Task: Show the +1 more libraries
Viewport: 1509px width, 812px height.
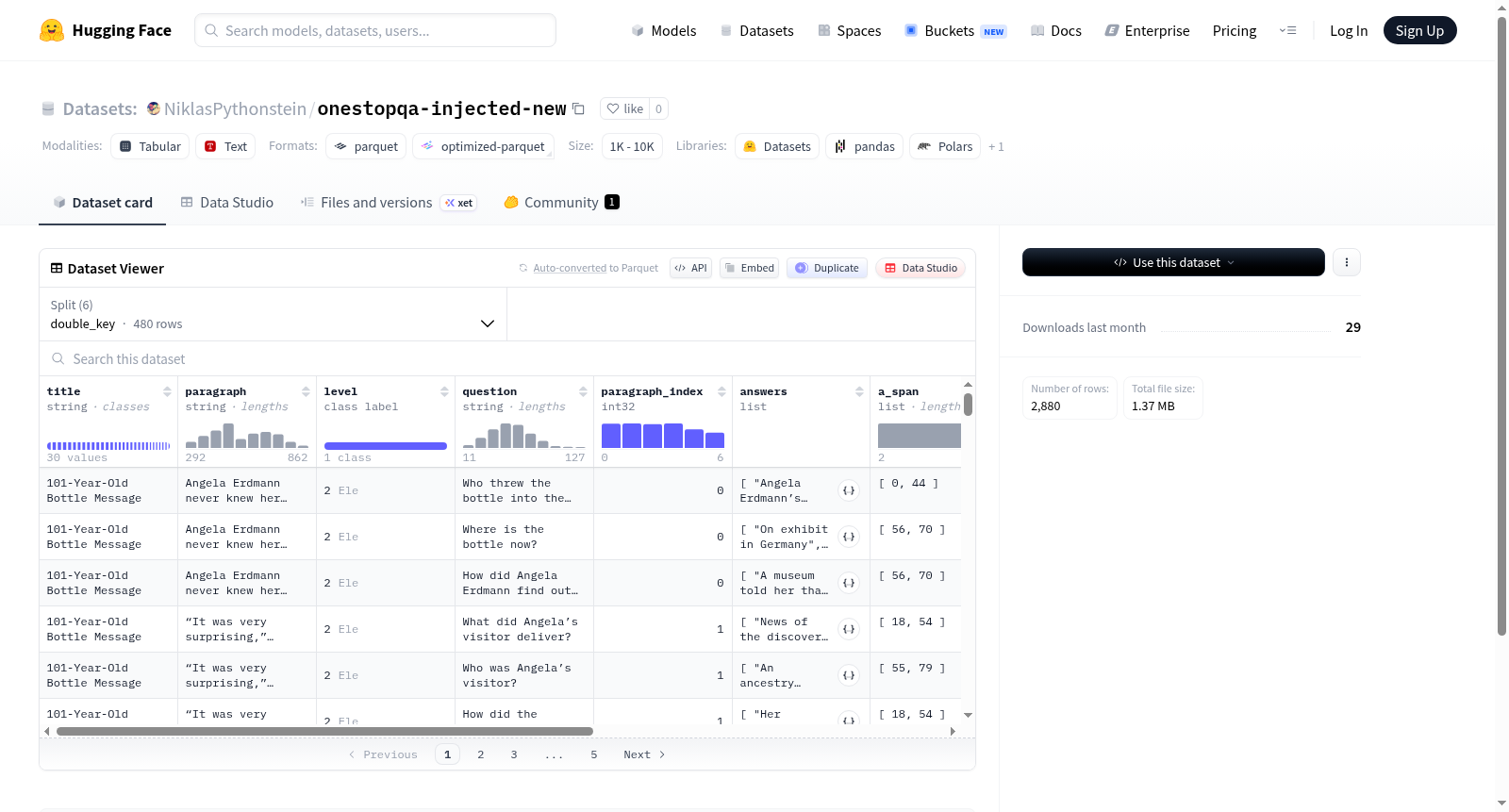Action: 996,146
